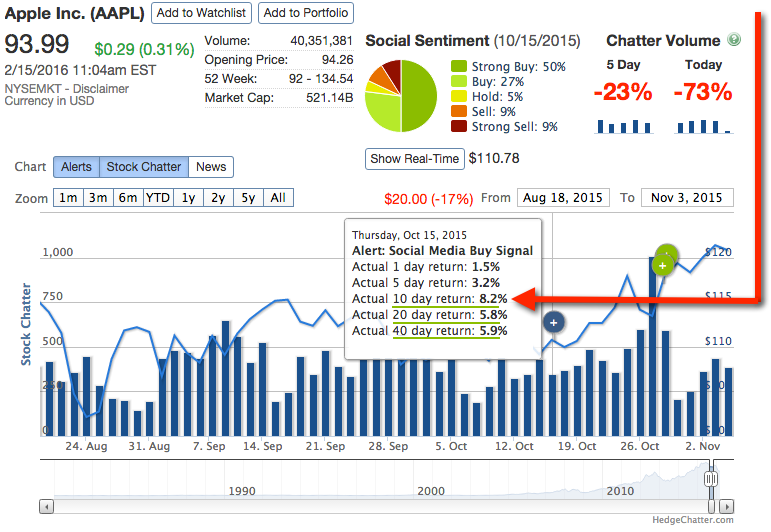Click the Sell legend swatch
The height and width of the screenshot is (532, 771).
click(x=458, y=111)
